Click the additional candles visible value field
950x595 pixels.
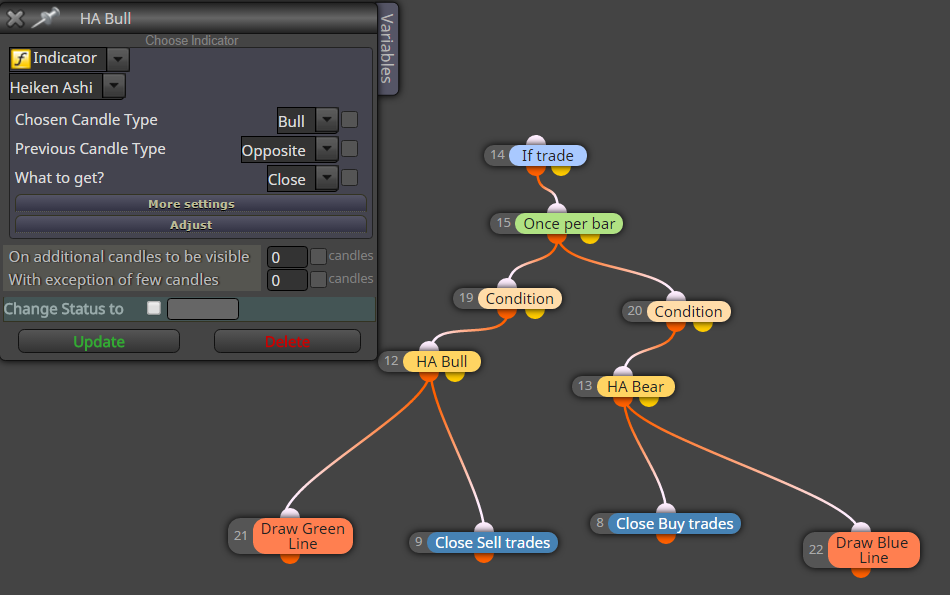[287, 257]
